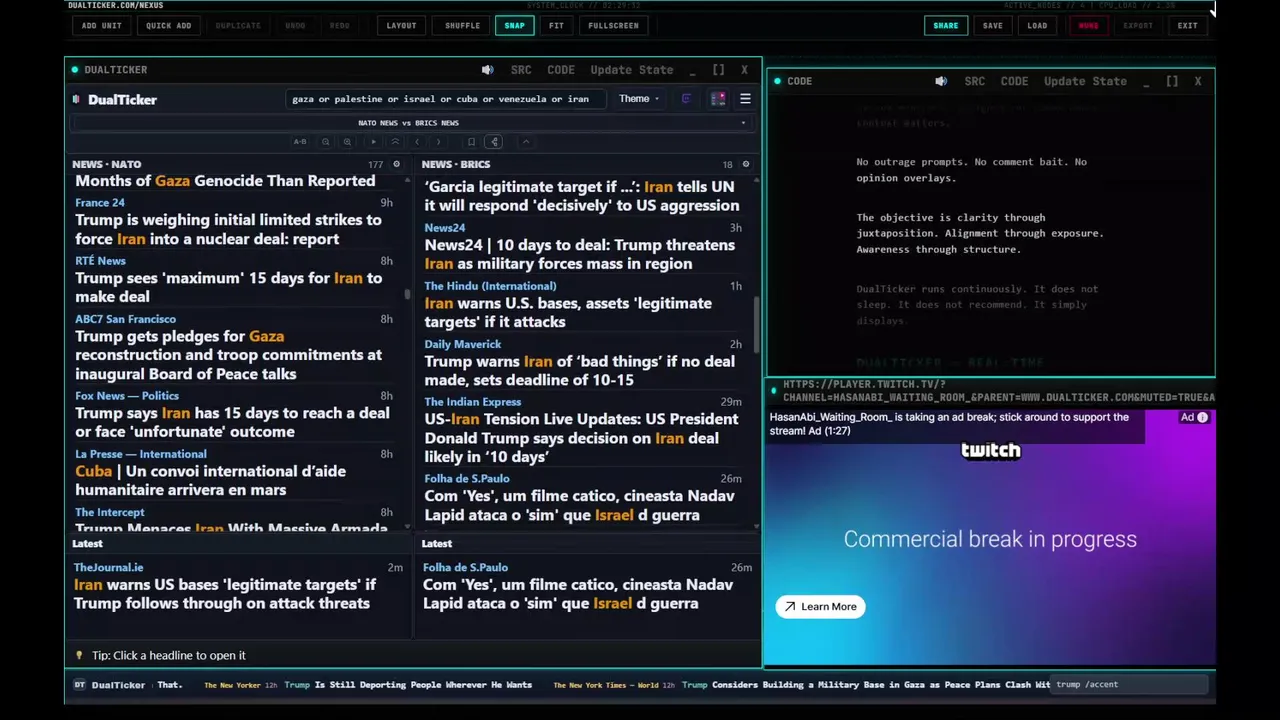Open CODE tab in CODE unit header
The height and width of the screenshot is (720, 1280).
pos(1014,81)
